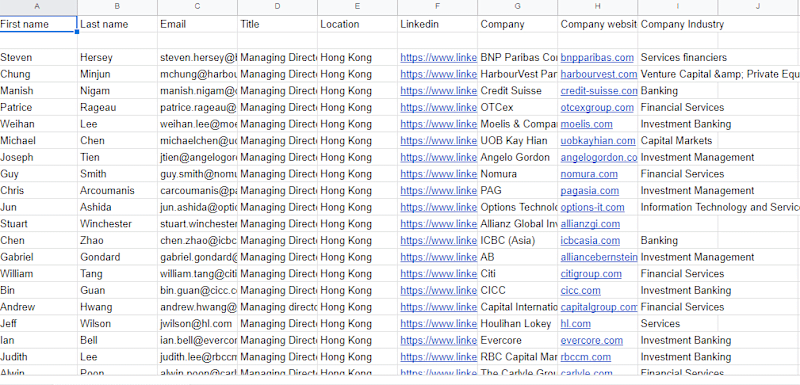Screen dimensions: 800x385
Task: Select the cell containing 'Angelo Gordon'
Action: (x=517, y=158)
